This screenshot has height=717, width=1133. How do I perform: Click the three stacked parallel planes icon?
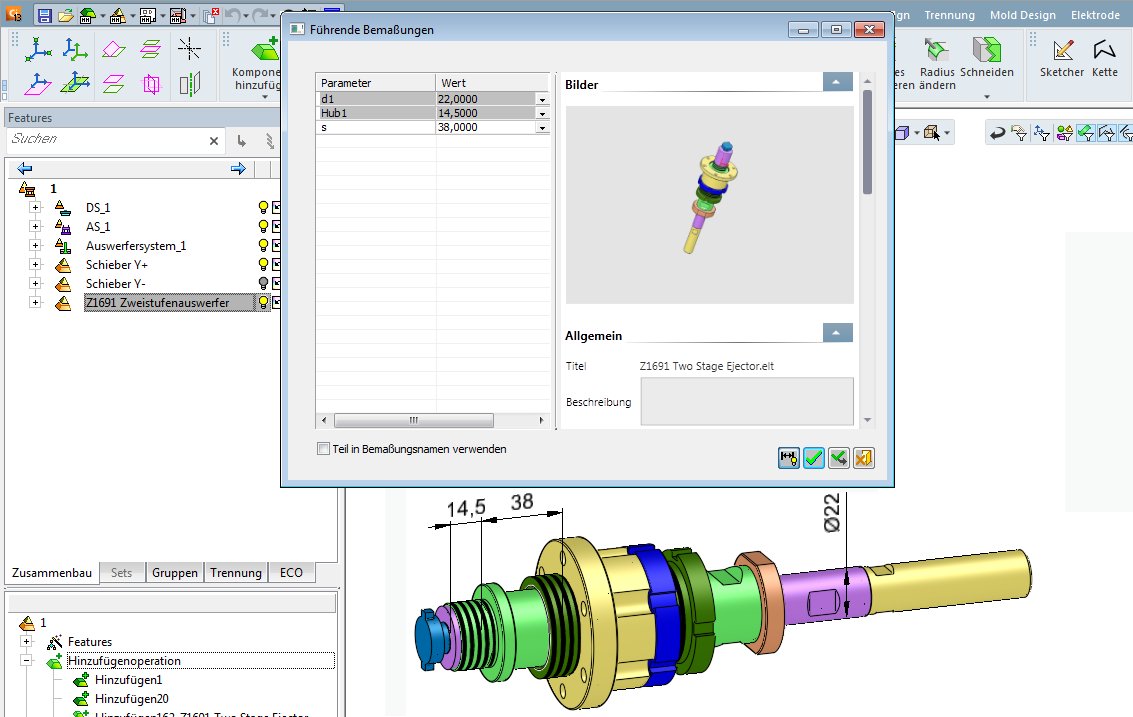(151, 49)
